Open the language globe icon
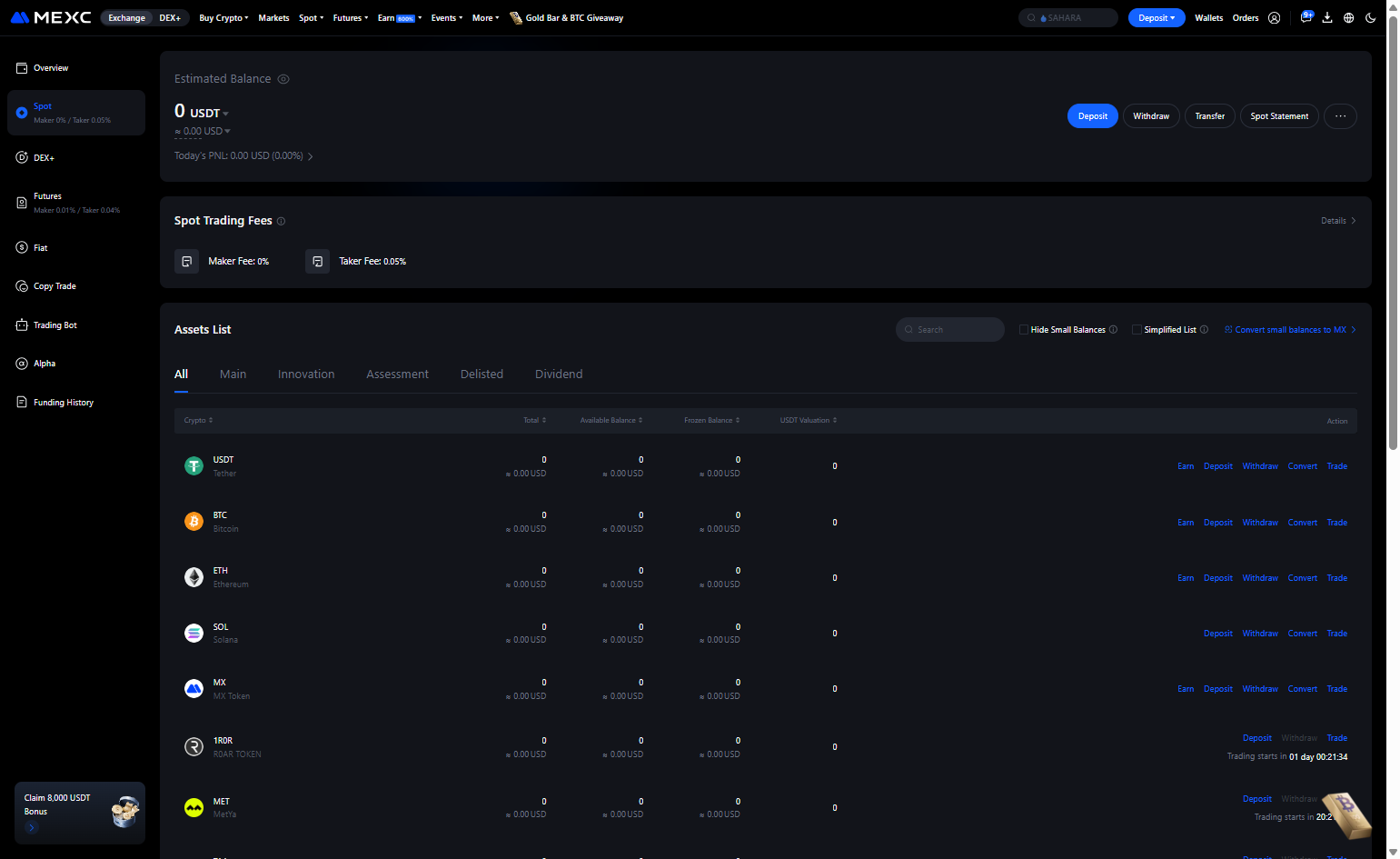 1349,18
